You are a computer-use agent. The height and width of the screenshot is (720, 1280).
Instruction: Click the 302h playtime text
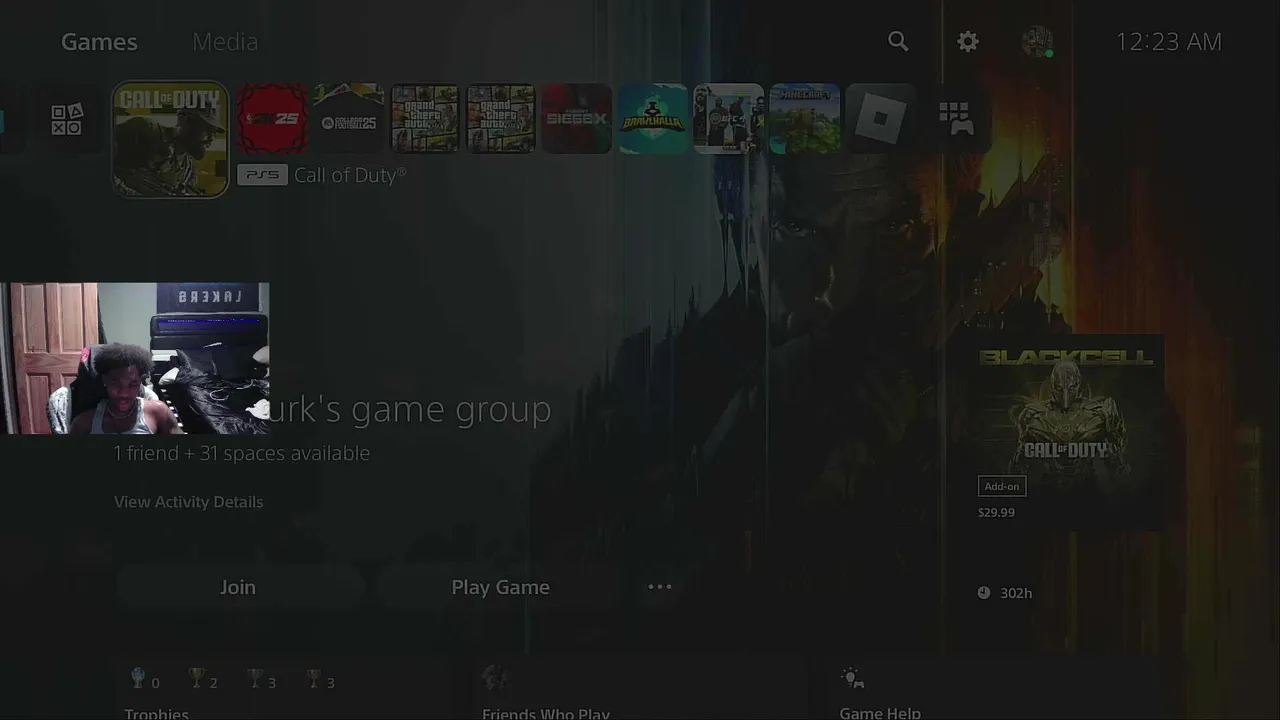1016,593
